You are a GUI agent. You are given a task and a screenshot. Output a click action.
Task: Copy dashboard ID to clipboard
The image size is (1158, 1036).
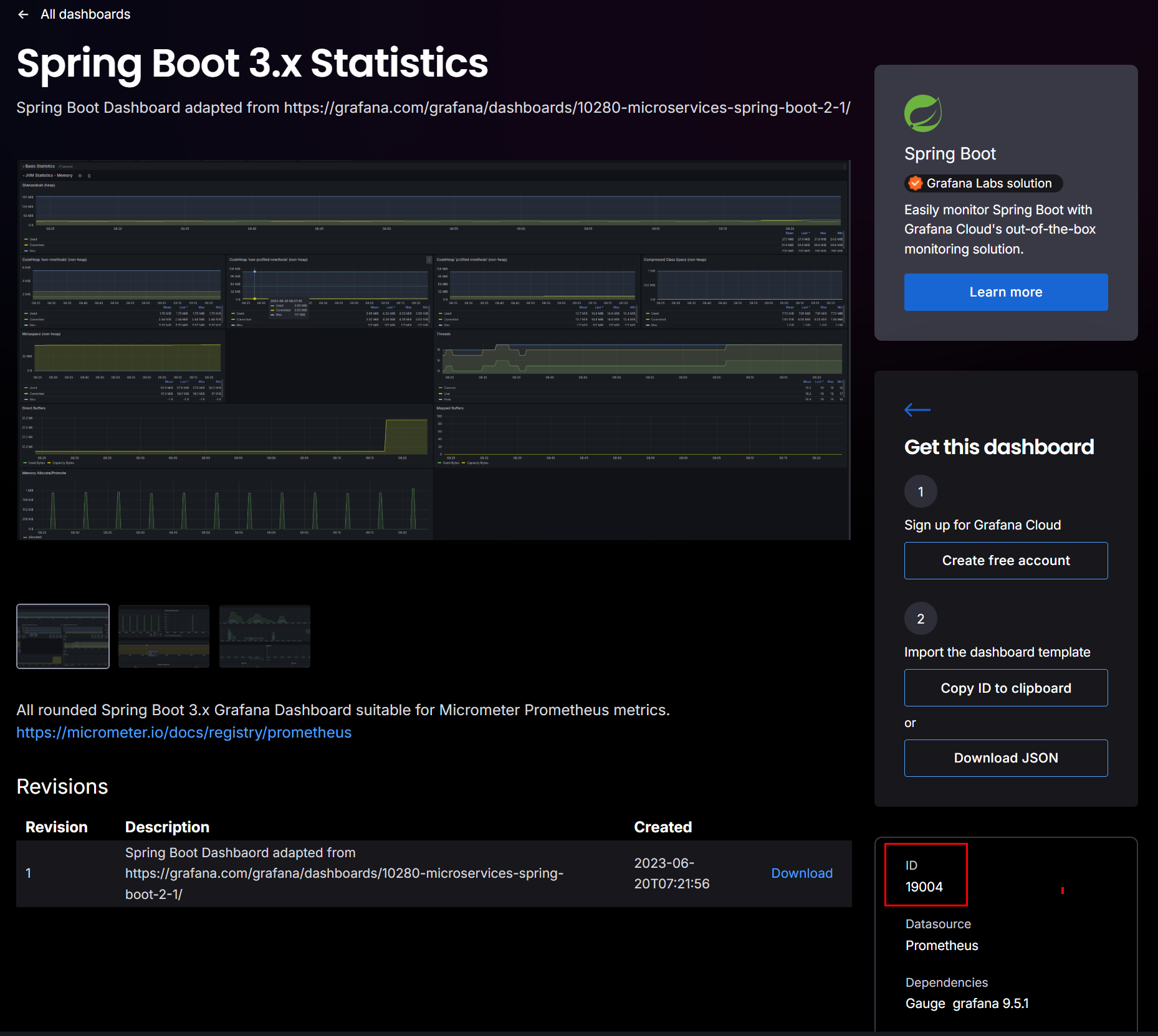coord(1006,688)
